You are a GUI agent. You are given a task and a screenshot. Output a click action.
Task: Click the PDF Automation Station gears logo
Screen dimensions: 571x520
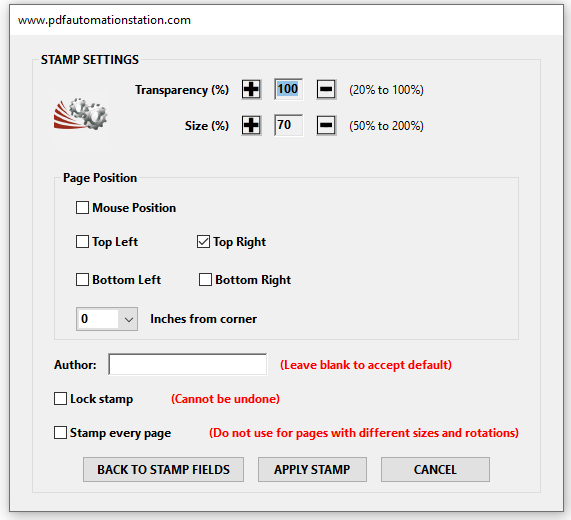81,115
